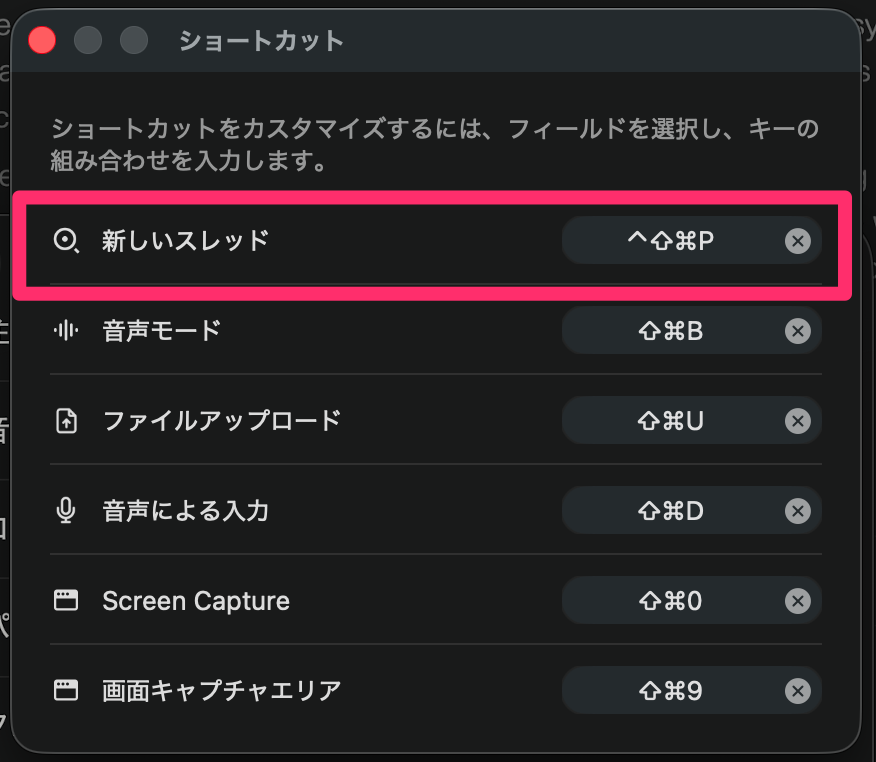Focus the ⇧⌘D shortcut field
The height and width of the screenshot is (762, 876).
click(671, 511)
